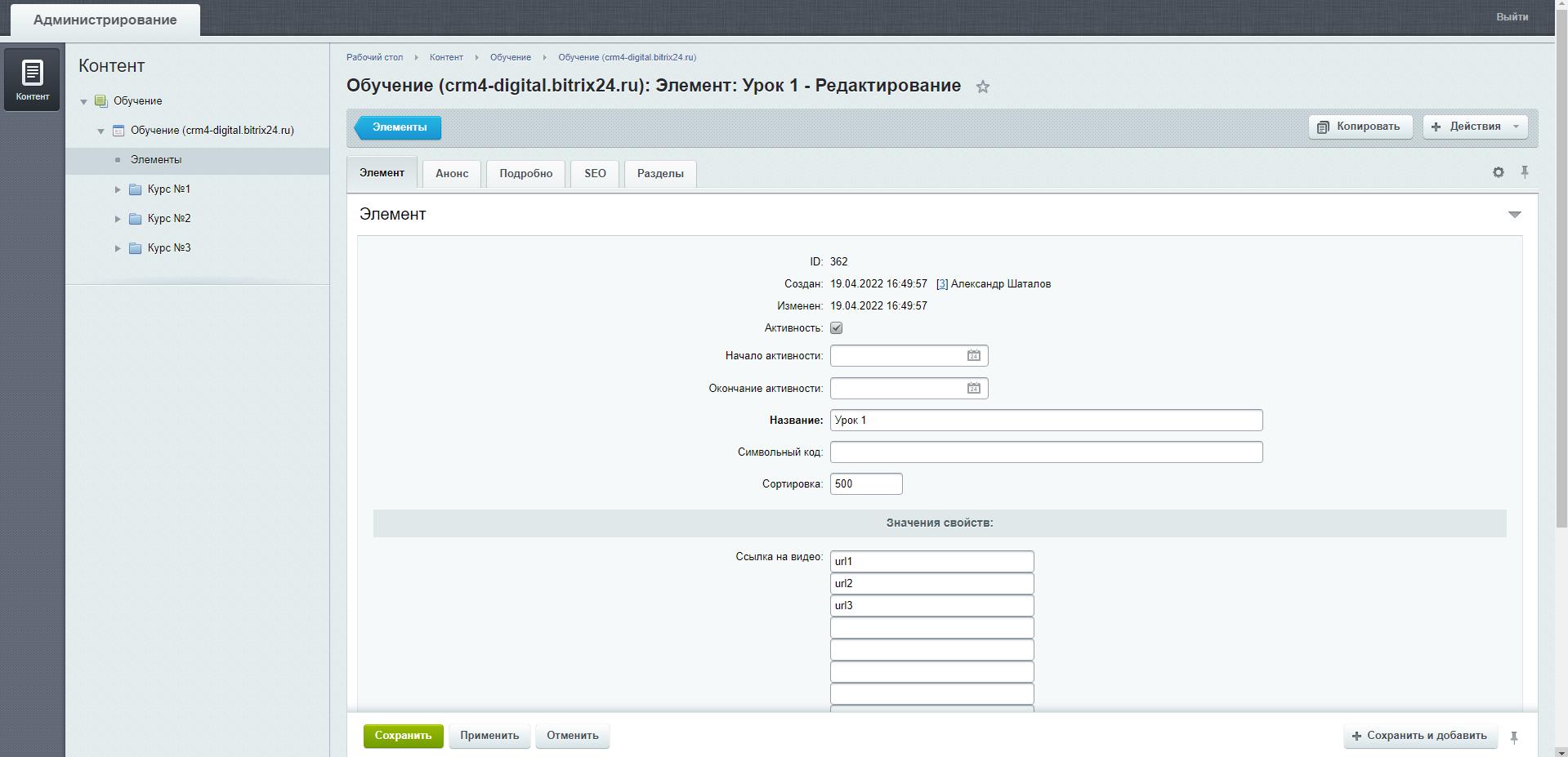Pin the bottom button bar
Image resolution: width=1568 pixels, height=757 pixels.
[x=1513, y=737]
